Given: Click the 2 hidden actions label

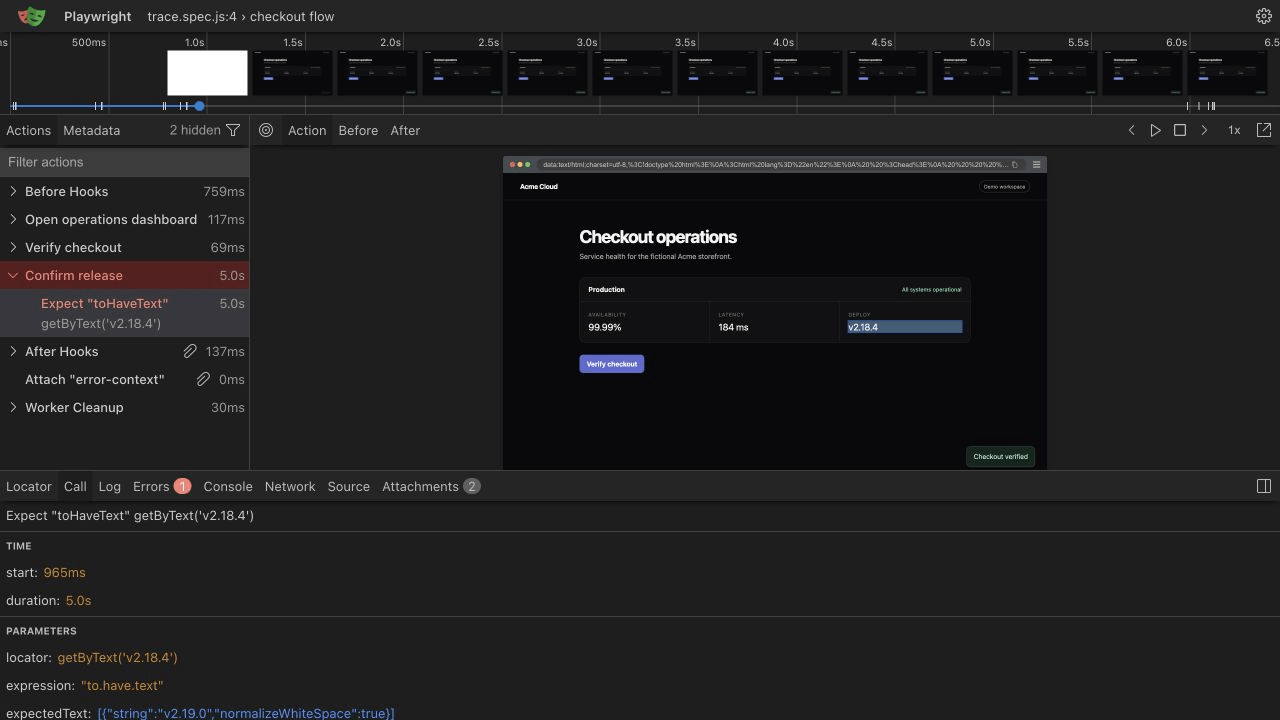Looking at the screenshot, I should (195, 130).
